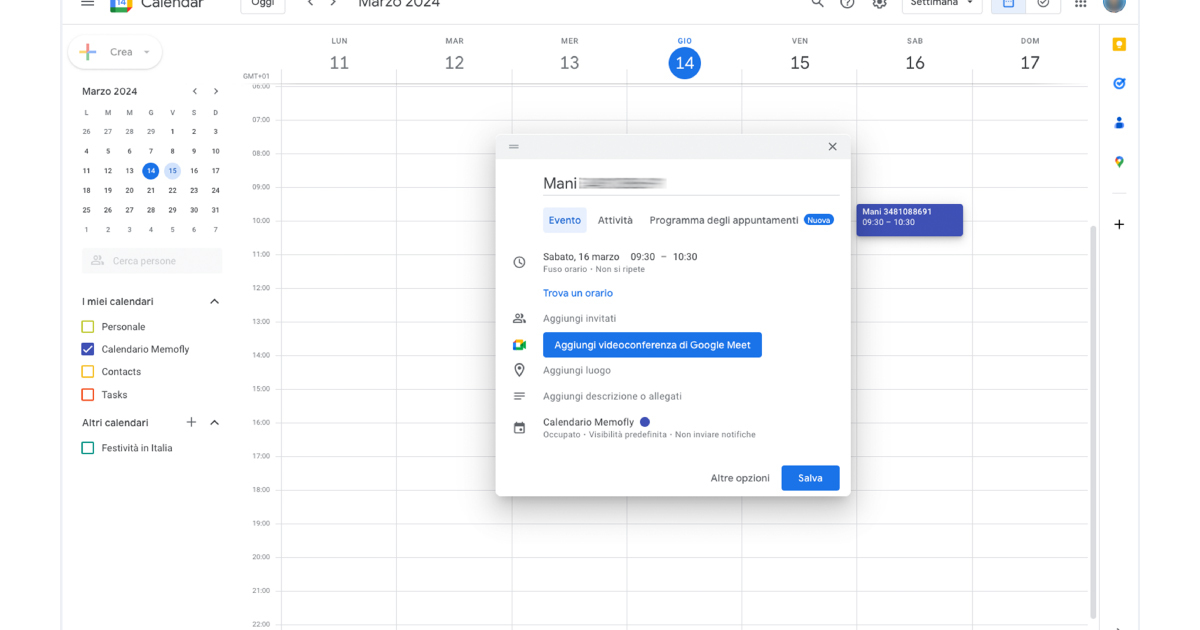
Task: Switch to the Attività tab
Action: [x=615, y=220]
